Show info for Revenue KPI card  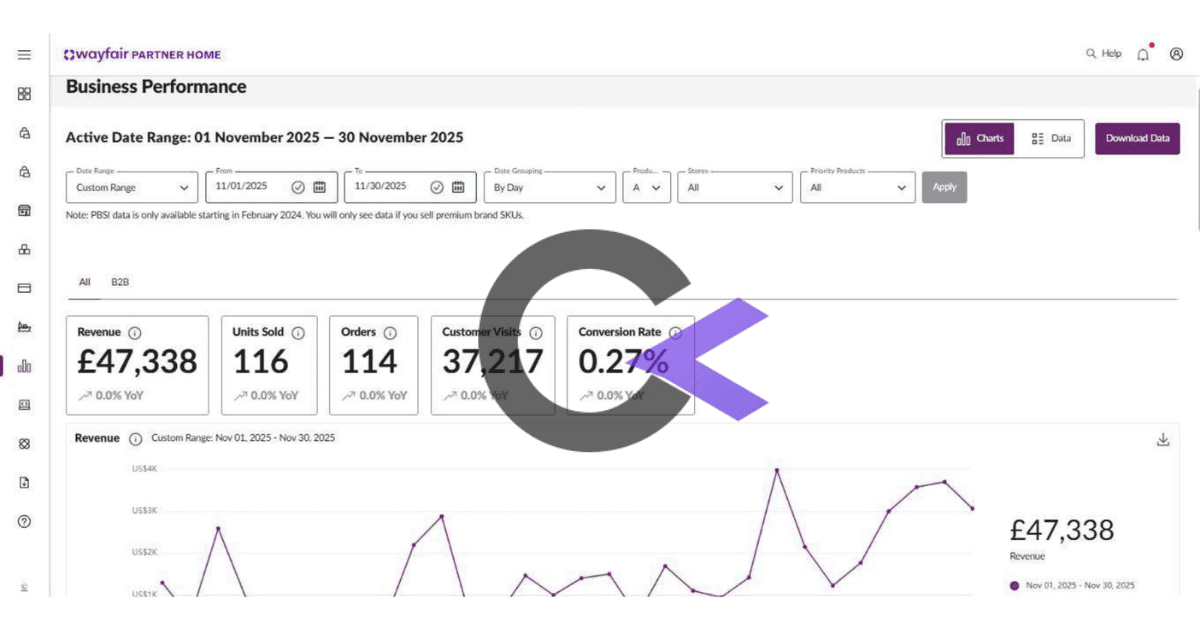point(135,333)
